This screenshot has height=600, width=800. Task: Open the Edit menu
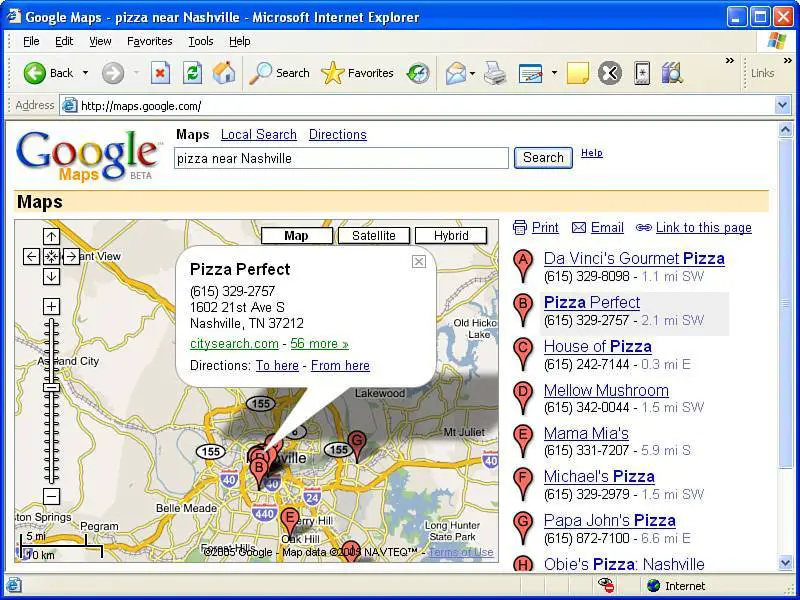tap(64, 41)
